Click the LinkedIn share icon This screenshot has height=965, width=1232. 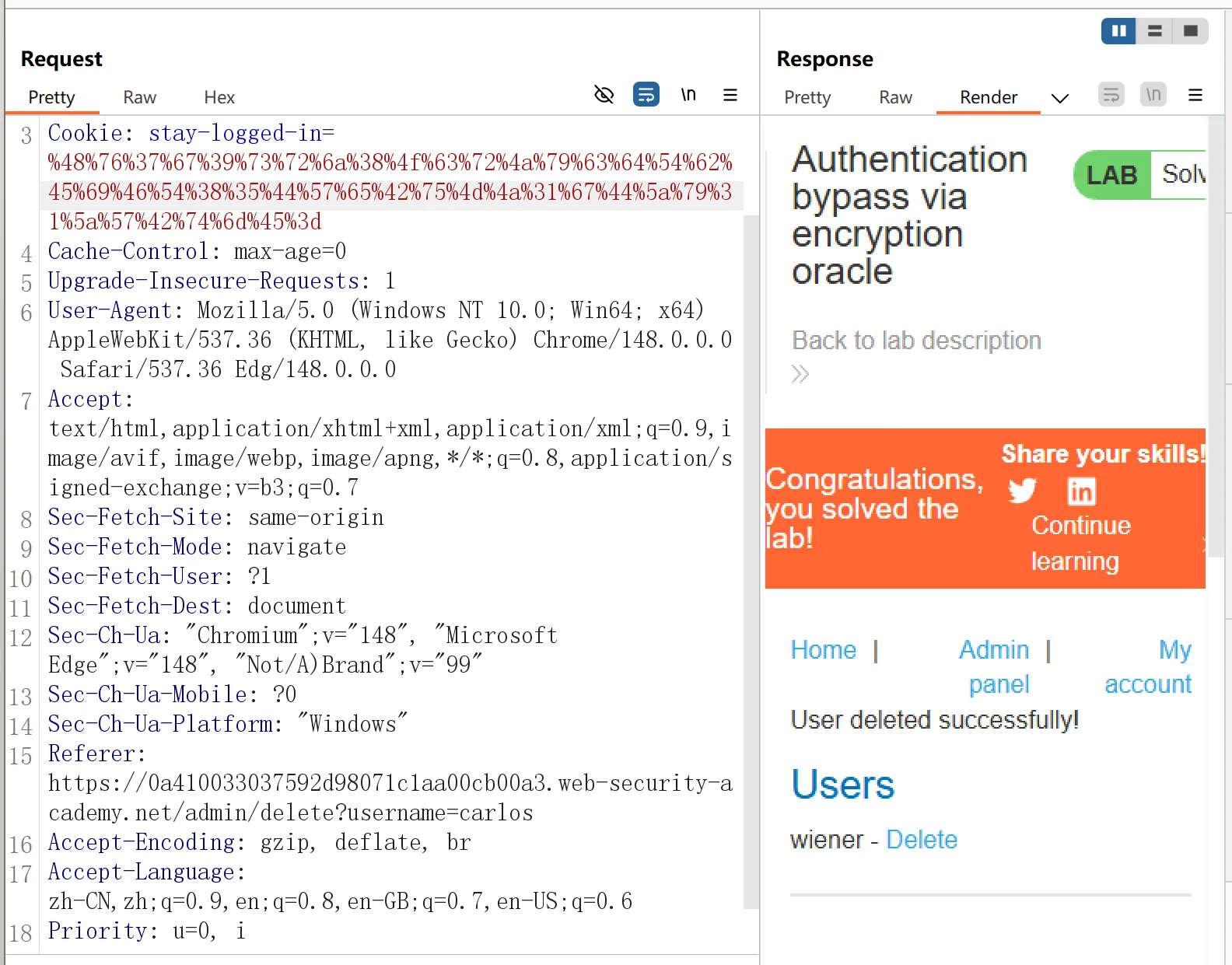pyautogui.click(x=1081, y=491)
